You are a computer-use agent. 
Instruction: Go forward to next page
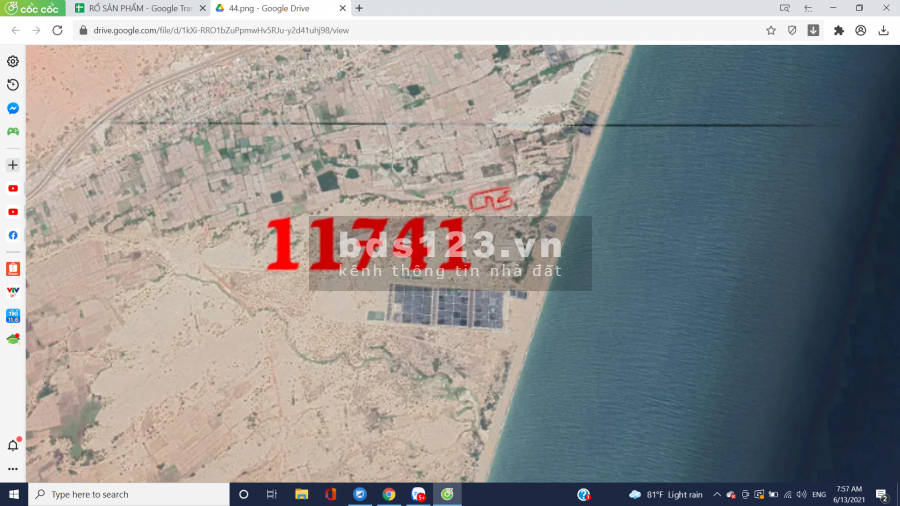tap(36, 30)
